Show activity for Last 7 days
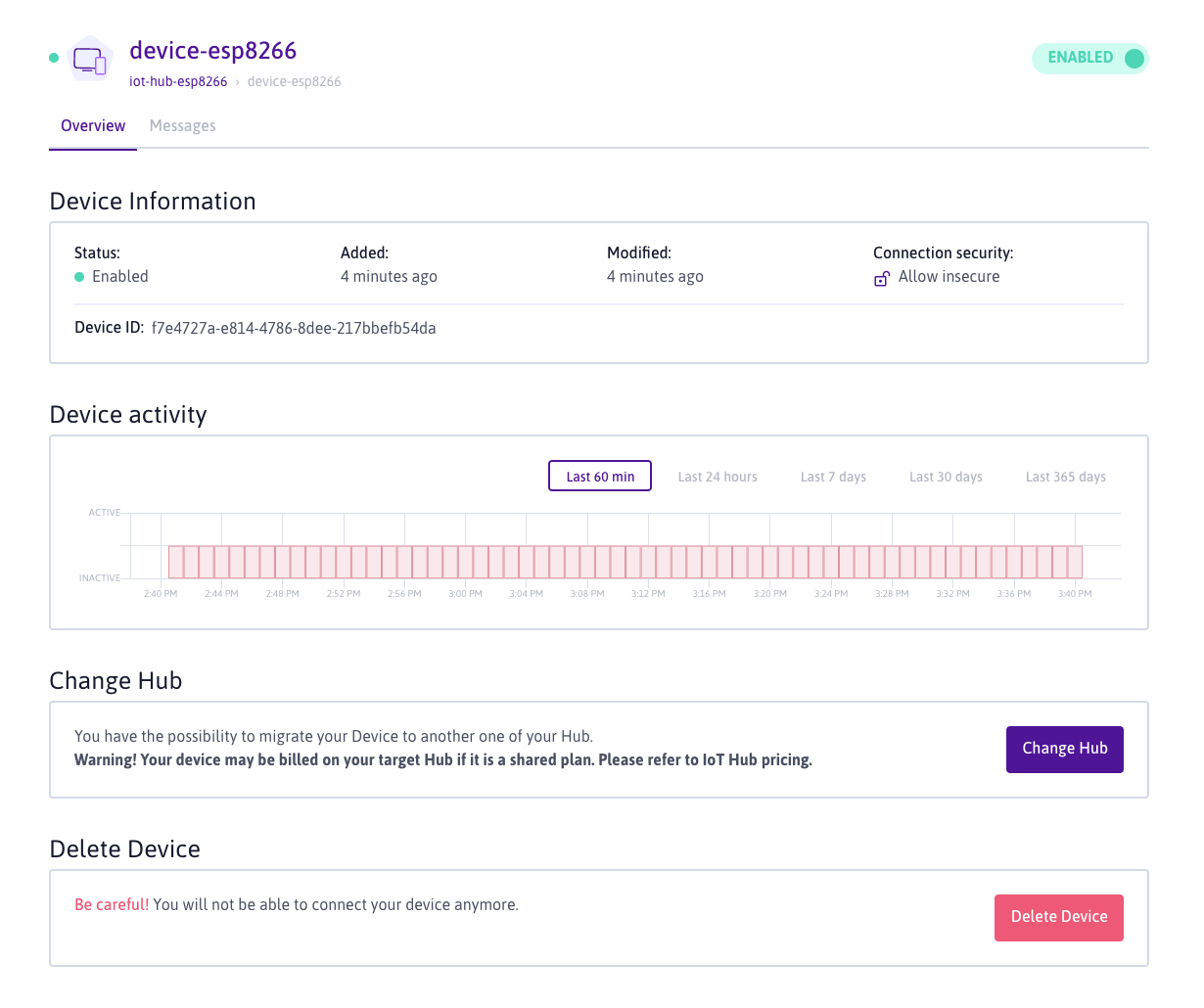This screenshot has width=1204, height=1008. click(x=833, y=477)
